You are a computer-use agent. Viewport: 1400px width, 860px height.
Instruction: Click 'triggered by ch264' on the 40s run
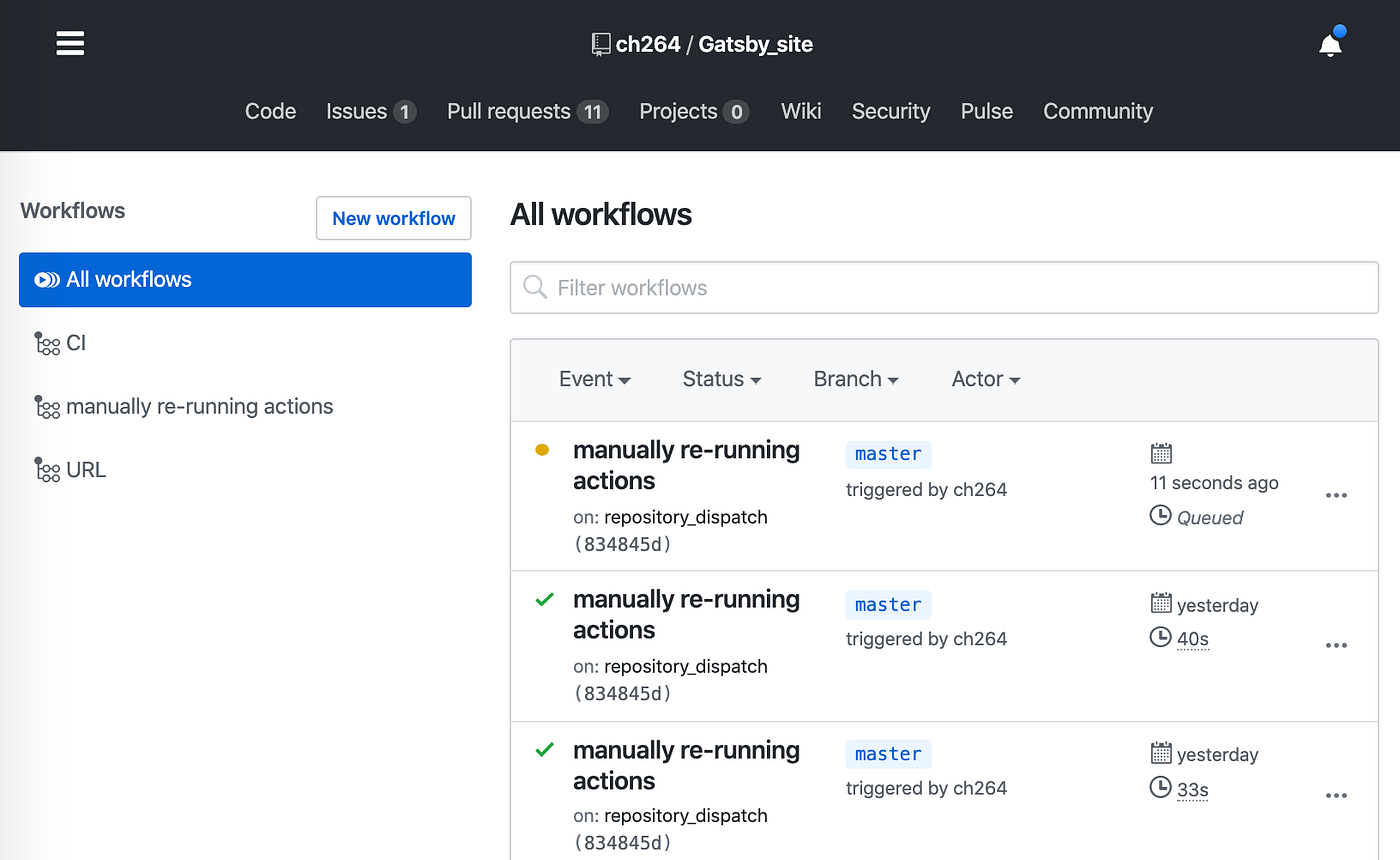click(x=926, y=639)
